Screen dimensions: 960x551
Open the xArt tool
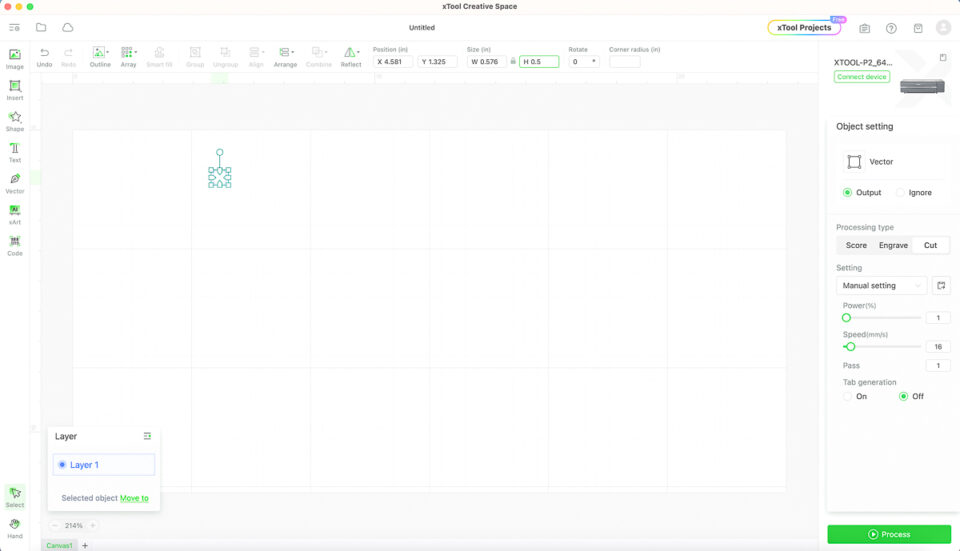click(x=14, y=213)
